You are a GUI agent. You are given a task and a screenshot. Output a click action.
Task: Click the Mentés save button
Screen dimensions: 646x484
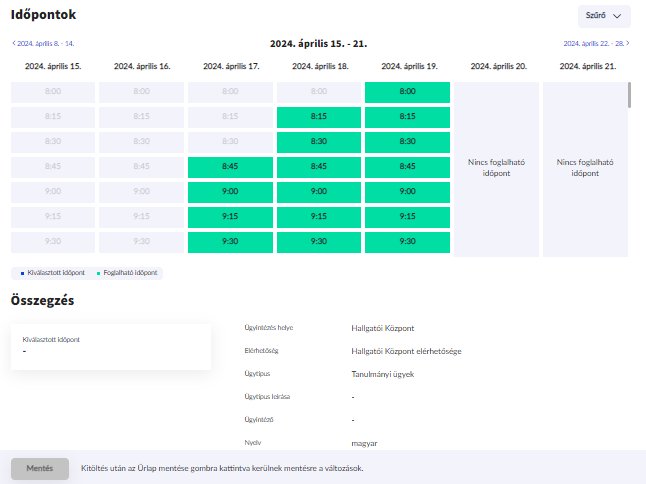pyautogui.click(x=40, y=468)
